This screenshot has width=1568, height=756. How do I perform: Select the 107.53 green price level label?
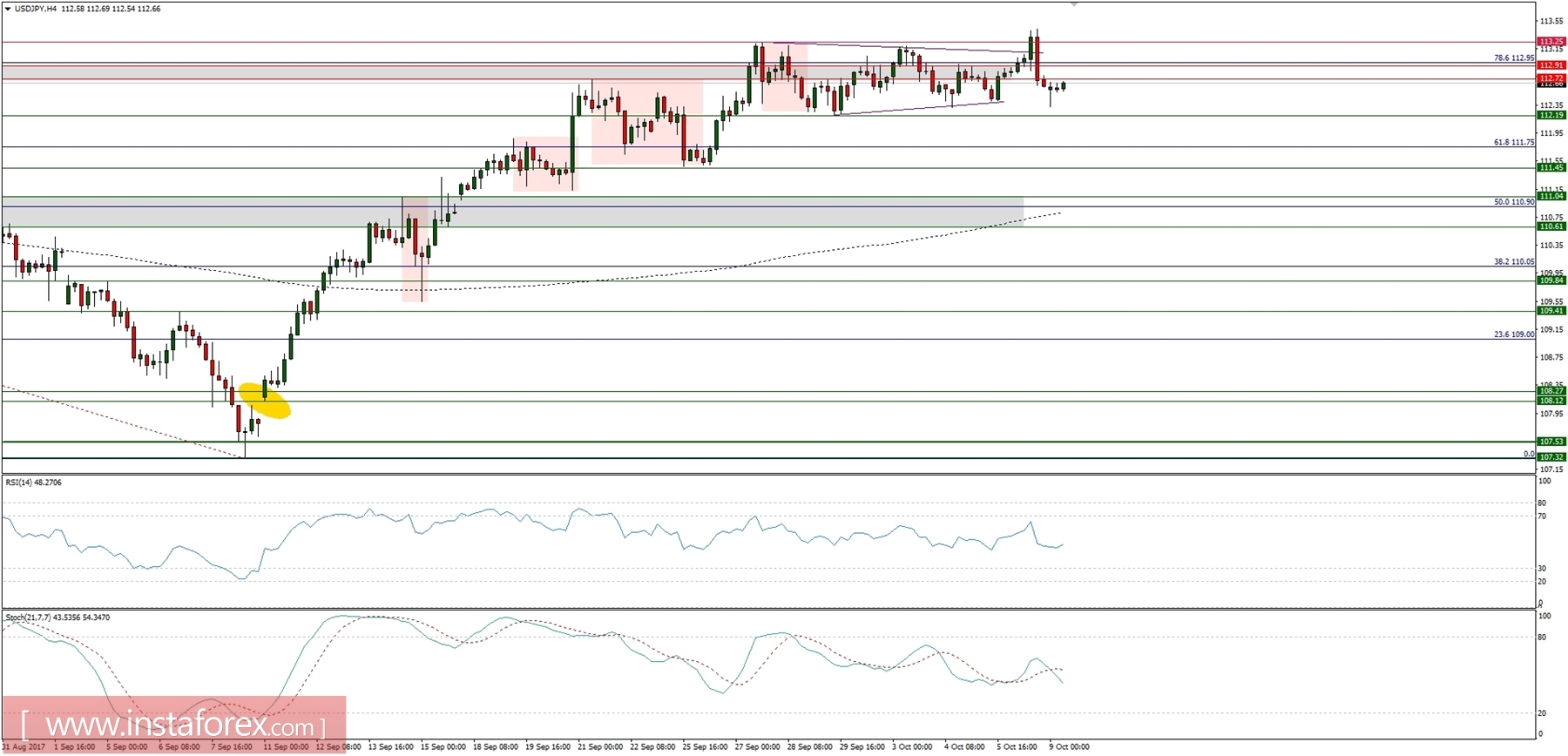pos(1551,442)
